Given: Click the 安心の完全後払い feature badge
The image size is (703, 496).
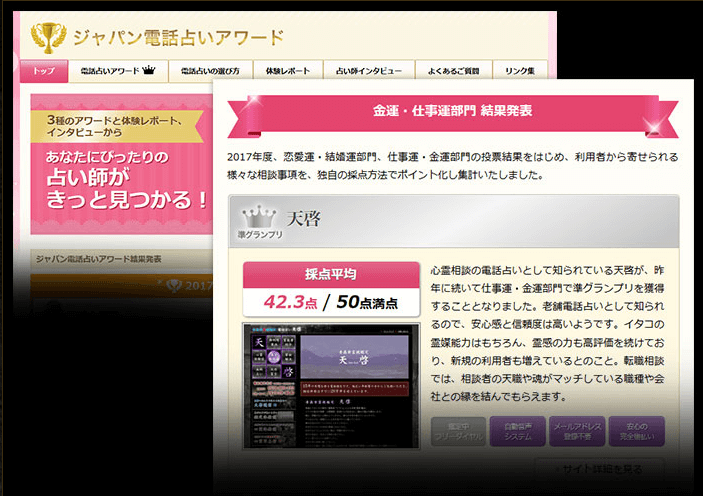Looking at the screenshot, I should click(637, 431).
